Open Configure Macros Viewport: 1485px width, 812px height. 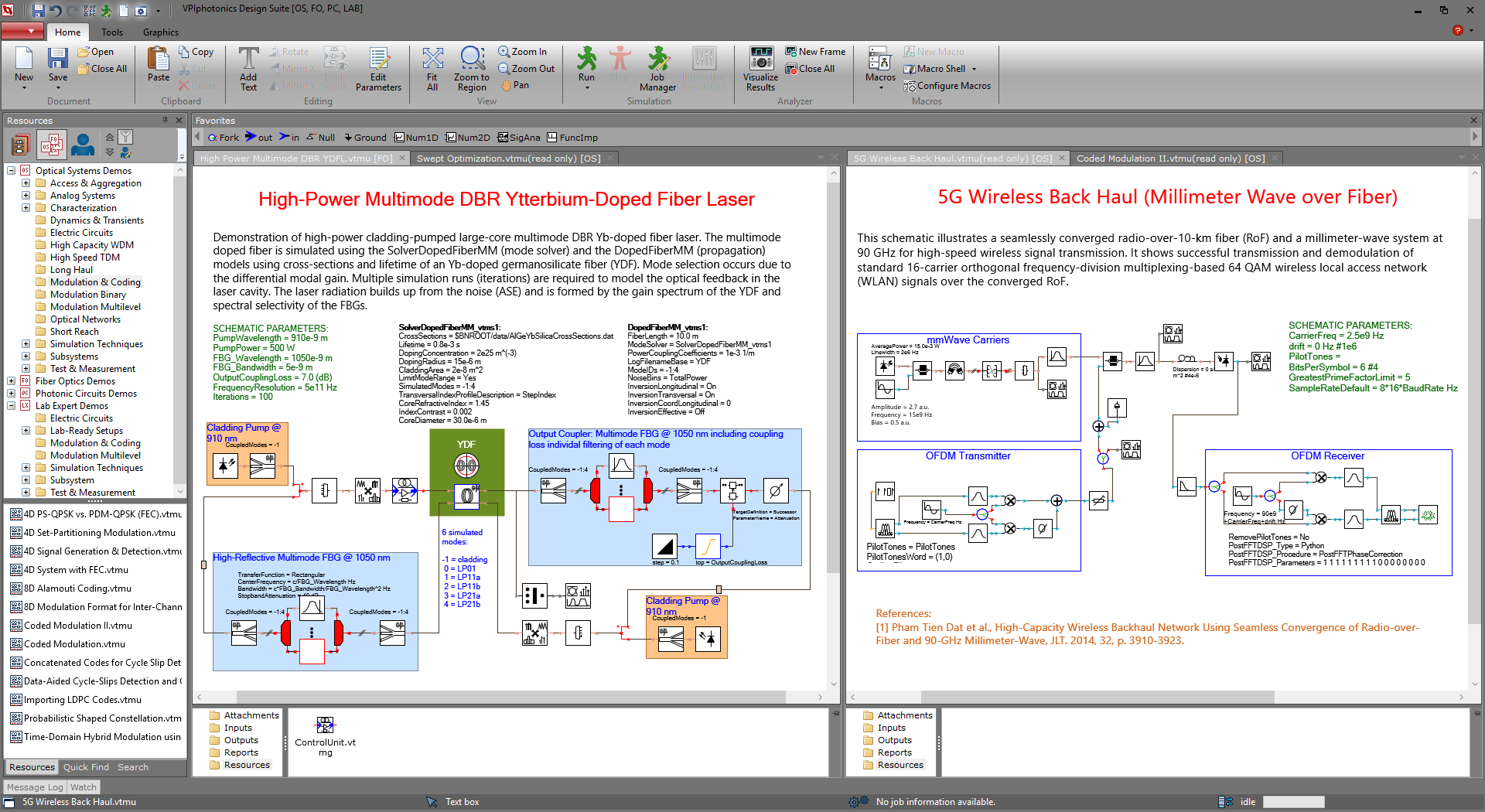point(947,86)
